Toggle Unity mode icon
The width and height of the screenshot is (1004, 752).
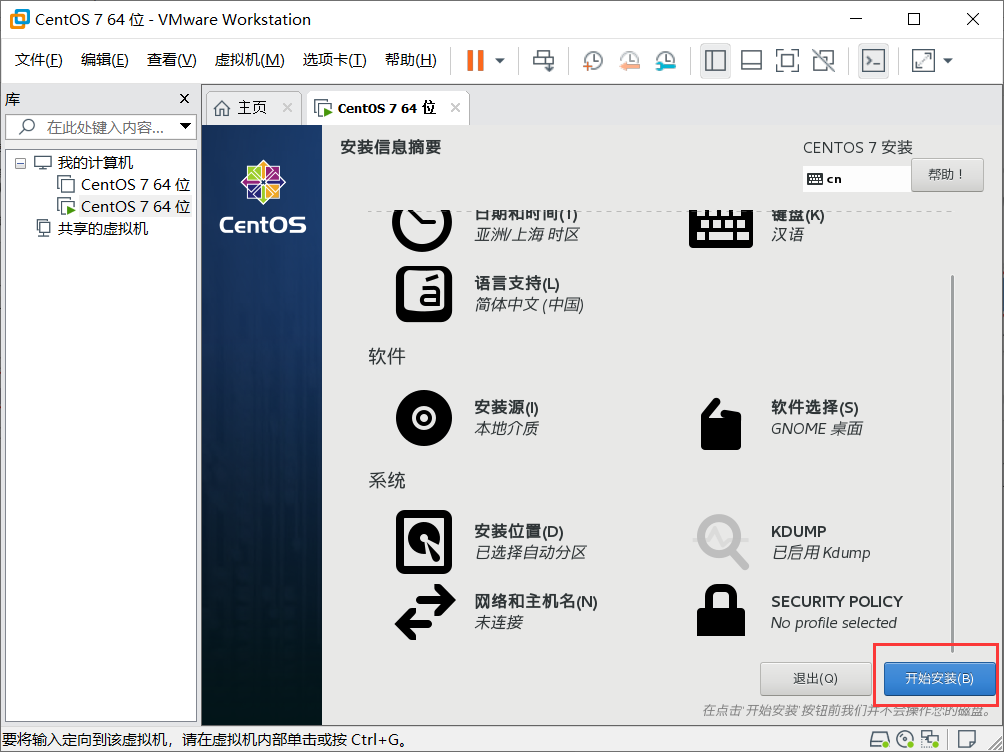point(823,61)
